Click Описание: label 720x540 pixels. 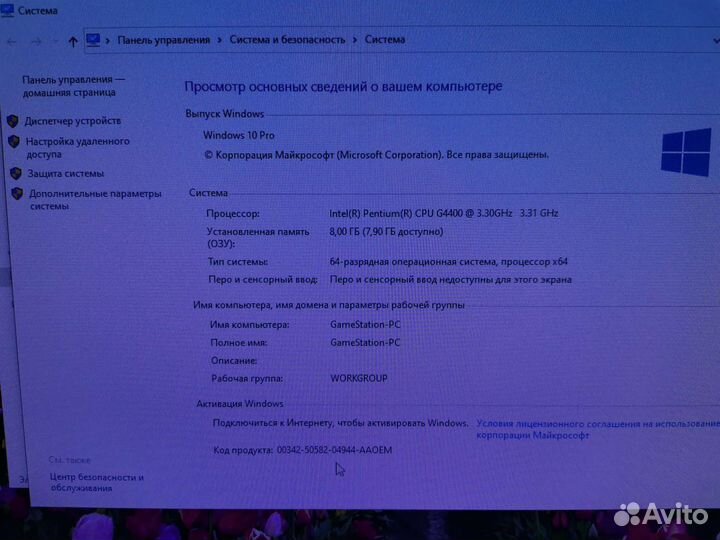[234, 360]
